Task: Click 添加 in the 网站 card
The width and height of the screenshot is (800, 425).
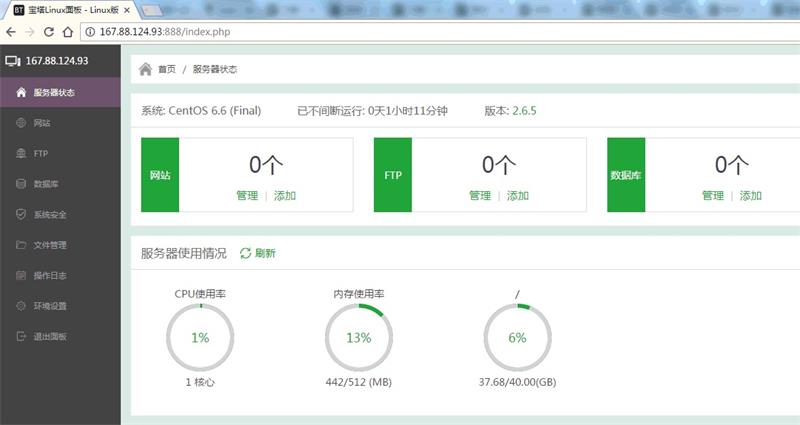Action: point(285,195)
